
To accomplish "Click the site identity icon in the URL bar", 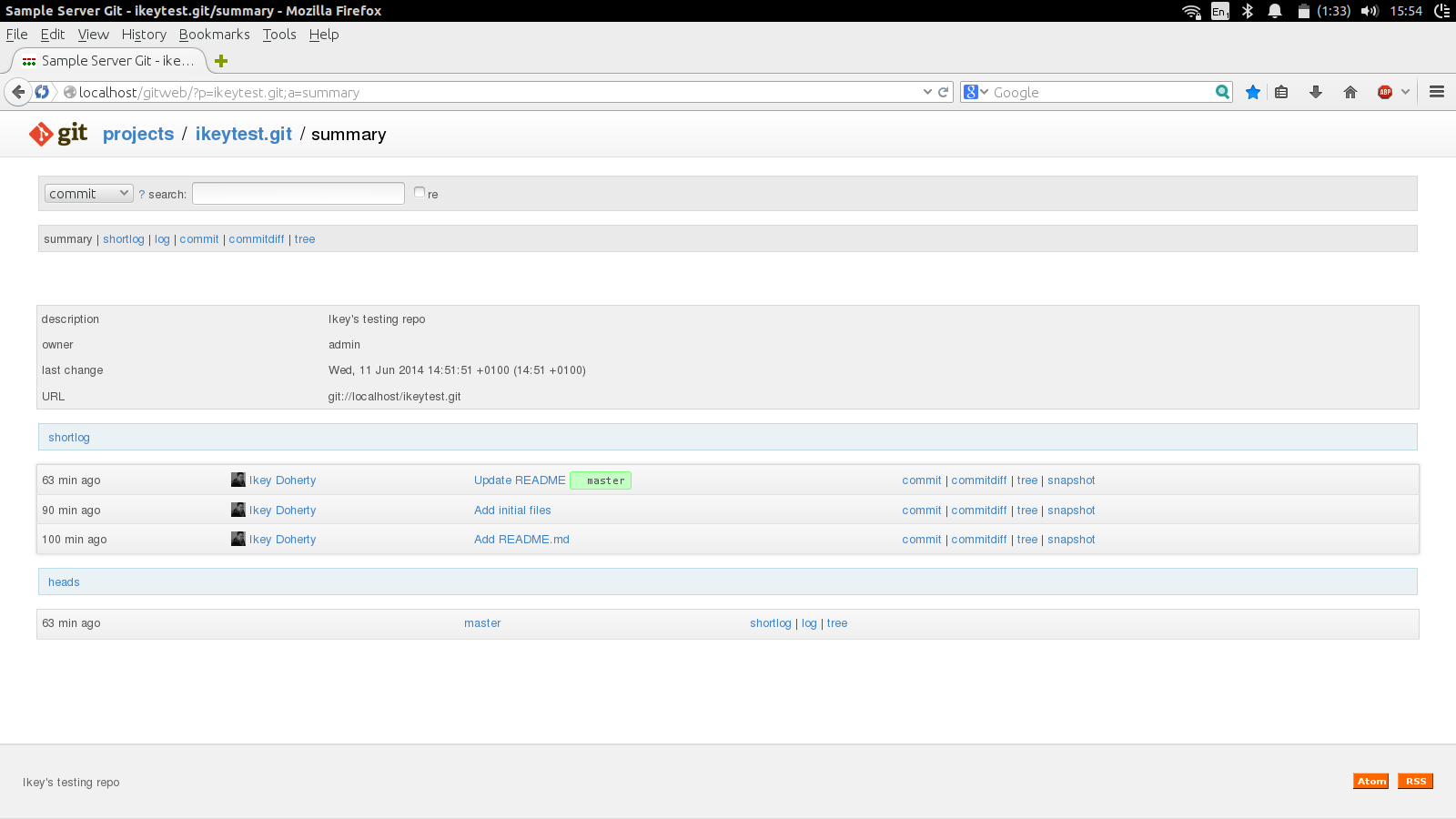I will (69, 92).
